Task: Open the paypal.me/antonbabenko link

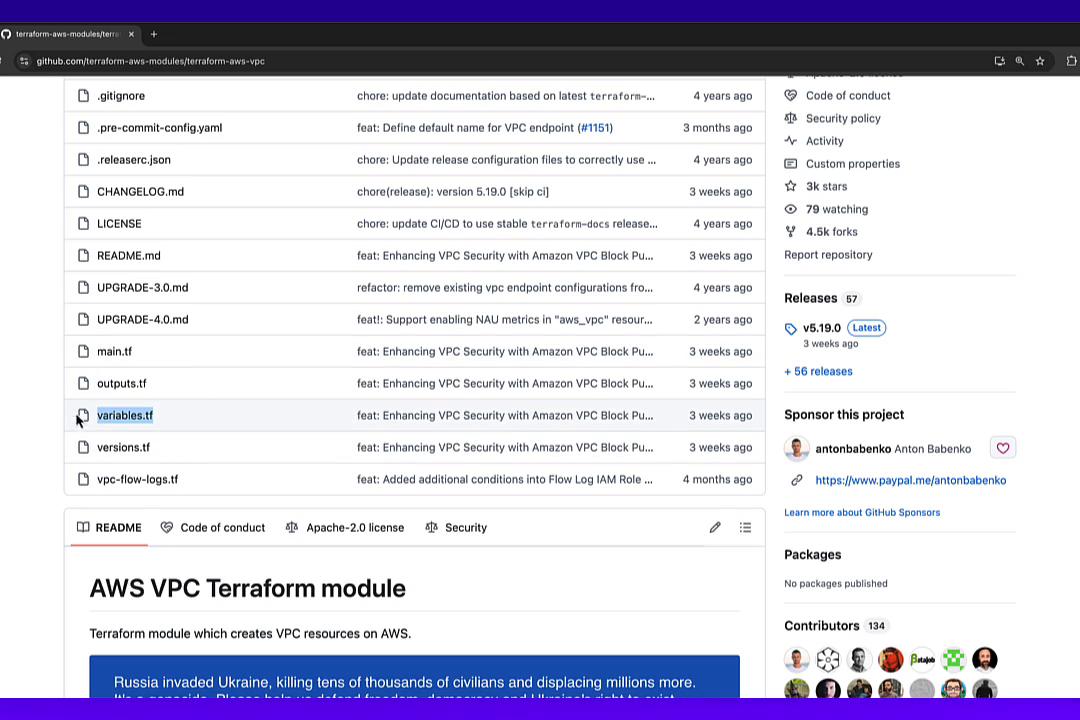Action: click(911, 480)
